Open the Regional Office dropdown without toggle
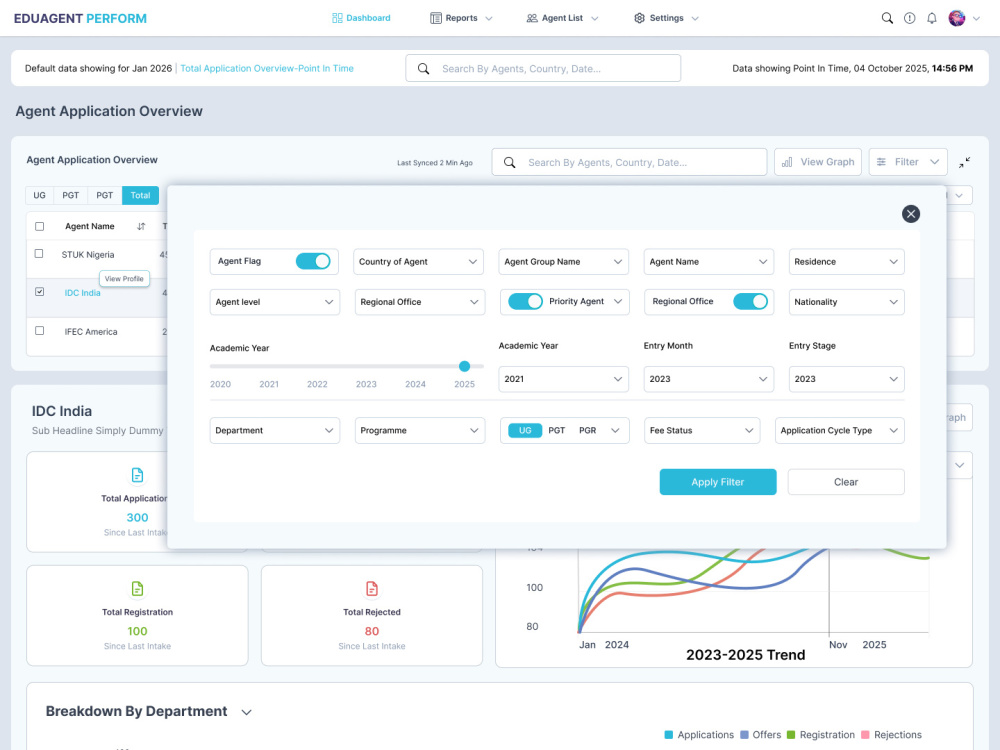This screenshot has width=1000, height=750. [x=420, y=302]
